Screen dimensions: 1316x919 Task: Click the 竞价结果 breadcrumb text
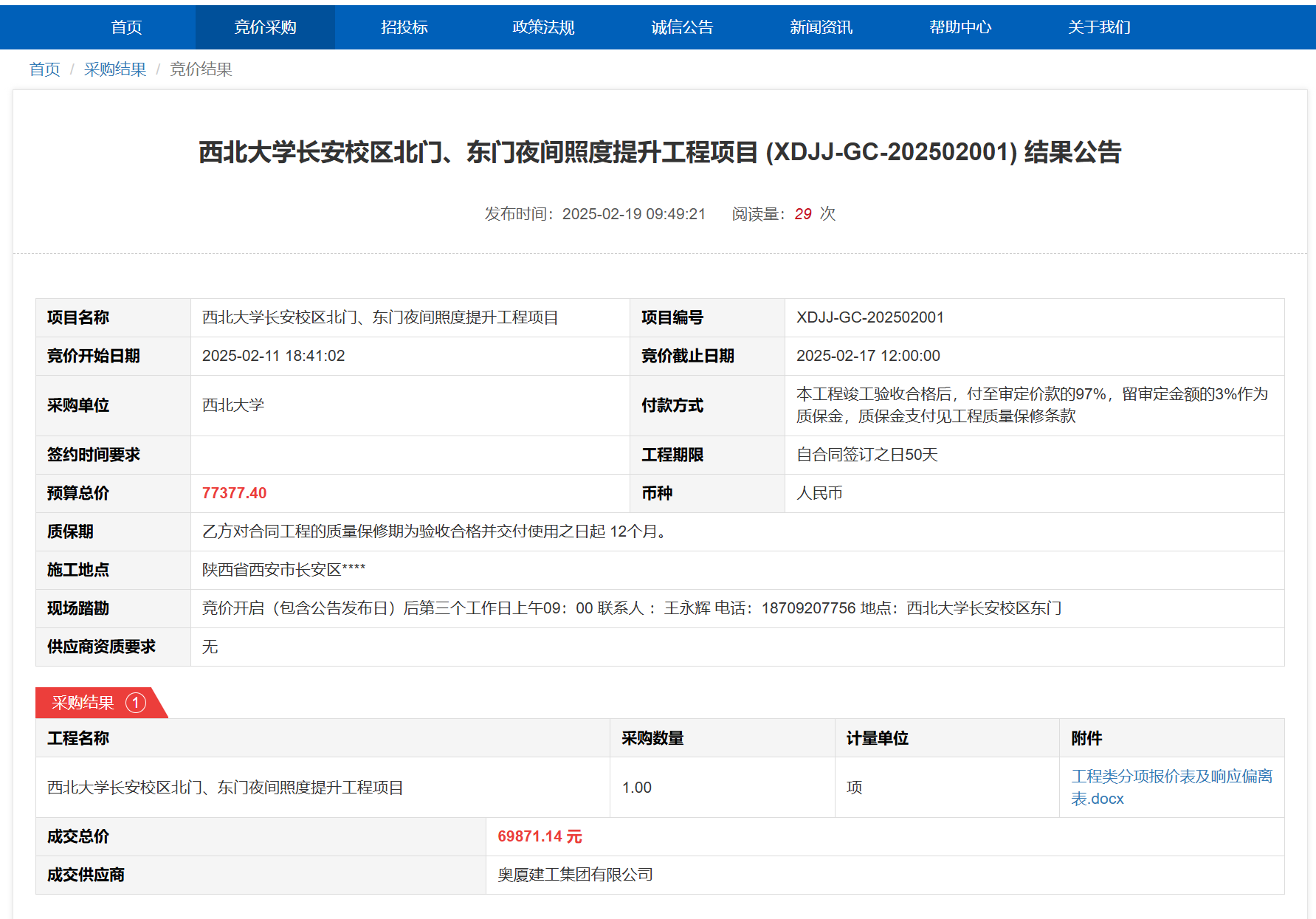201,69
